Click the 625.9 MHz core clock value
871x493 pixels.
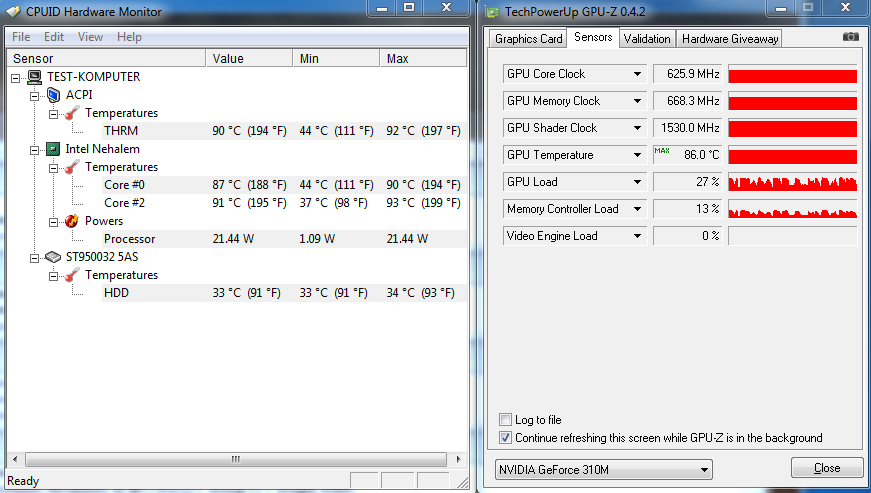coord(687,74)
